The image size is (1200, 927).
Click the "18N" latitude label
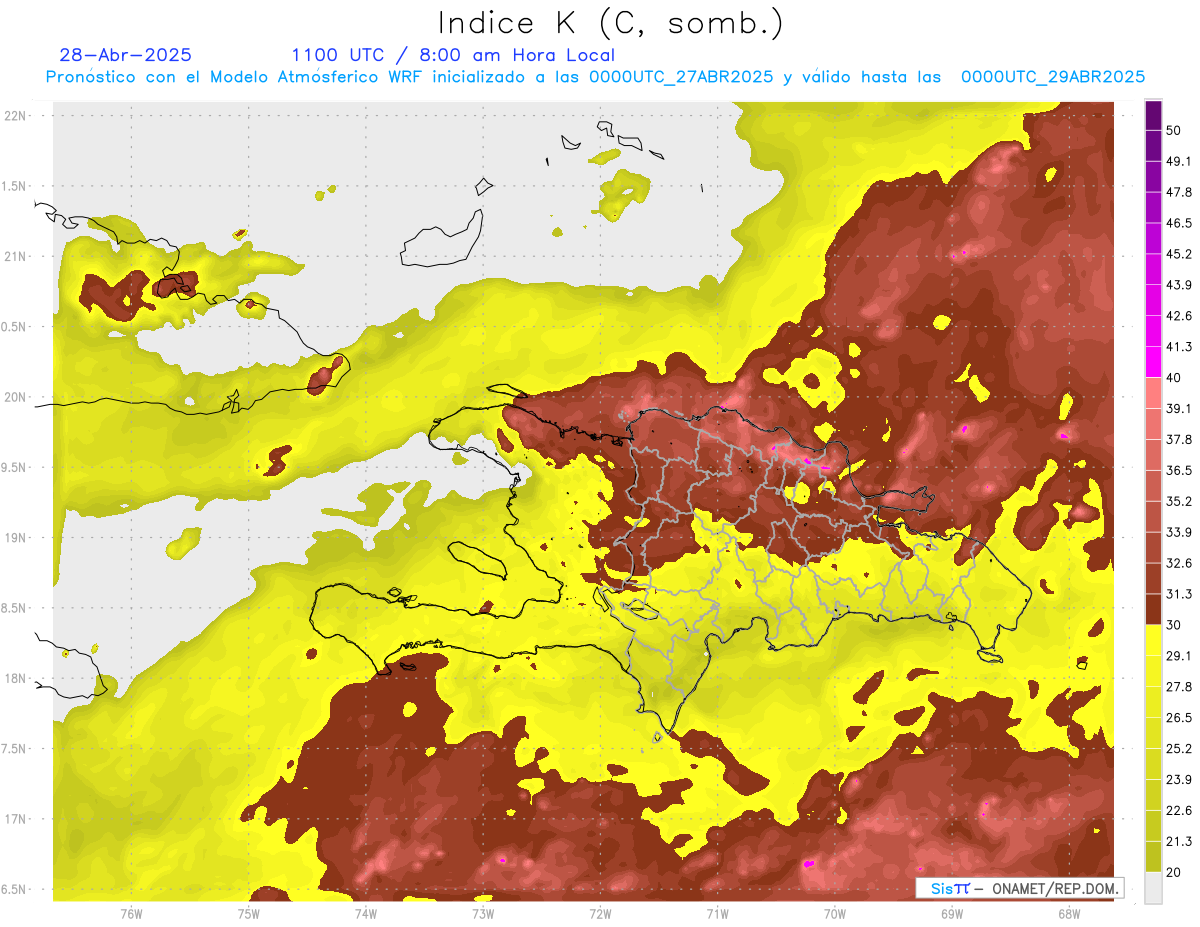click(x=17, y=679)
